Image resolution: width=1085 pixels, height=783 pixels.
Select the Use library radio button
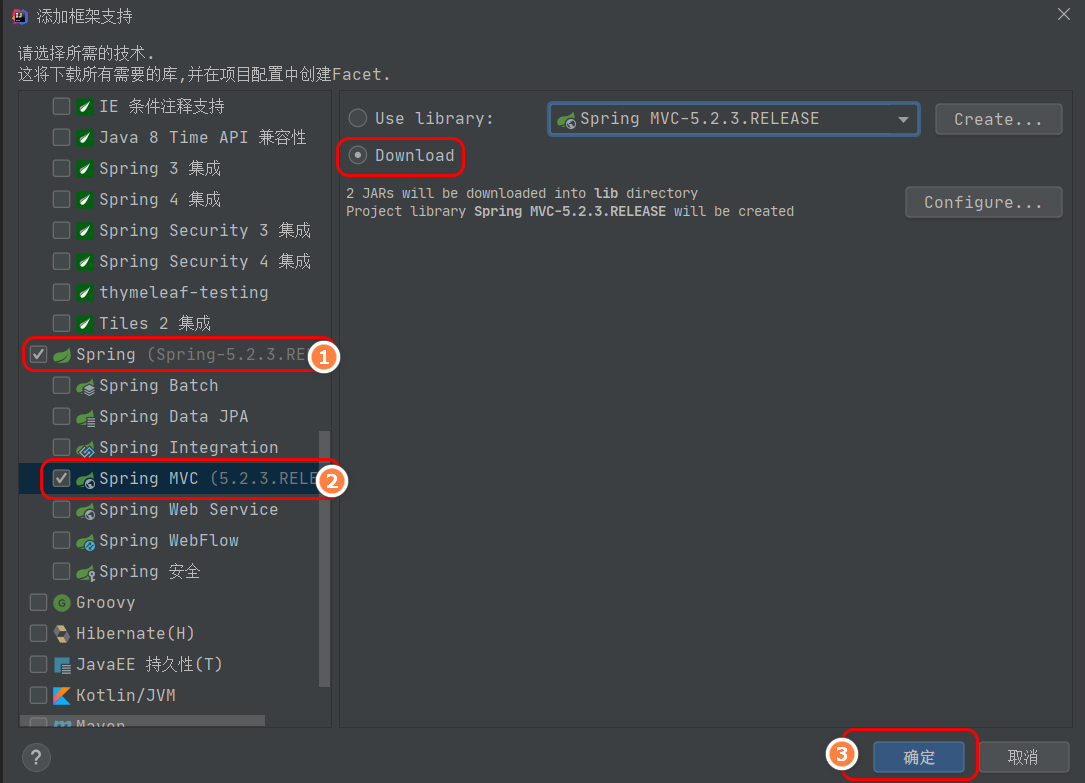click(x=358, y=118)
